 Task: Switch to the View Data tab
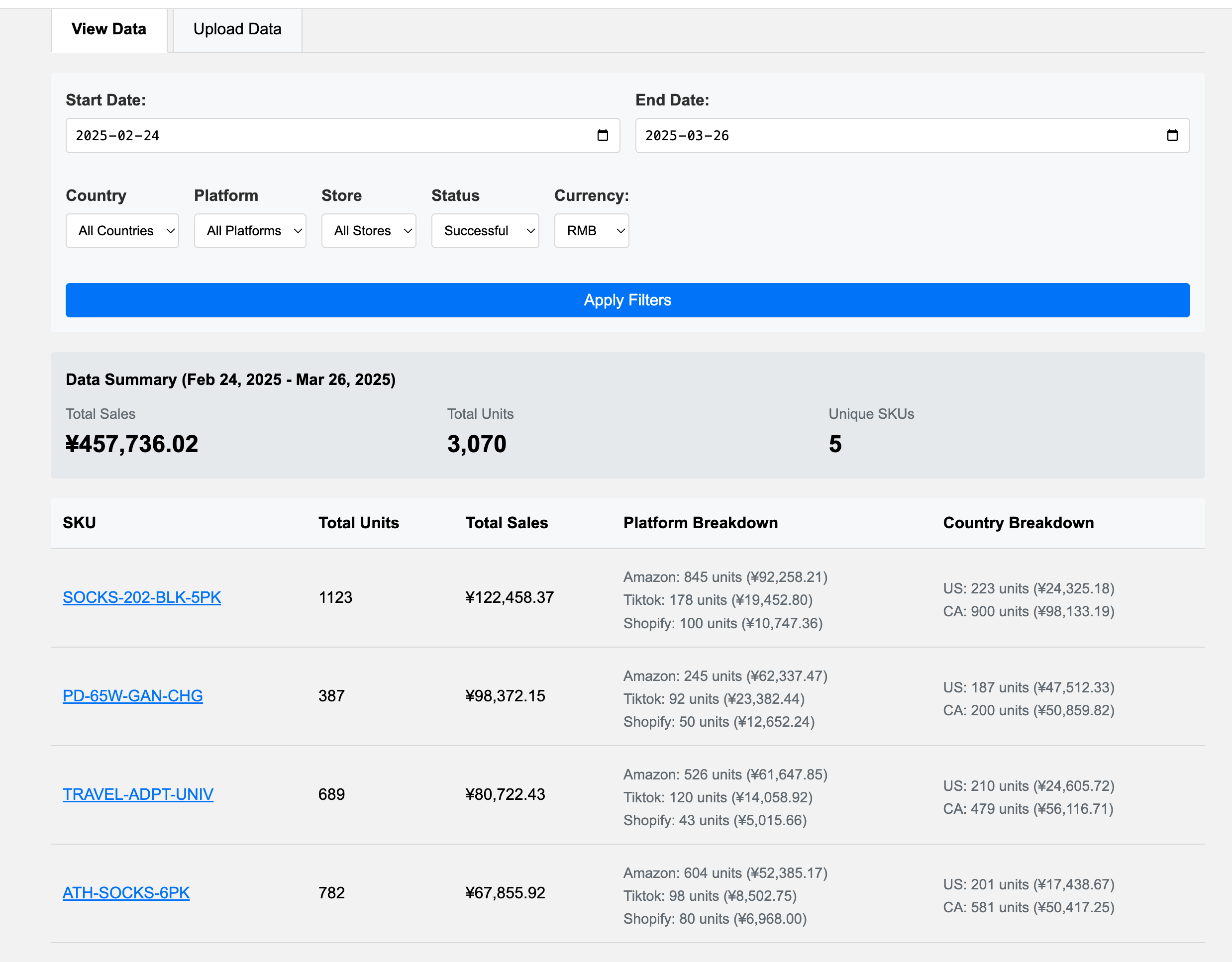[109, 29]
